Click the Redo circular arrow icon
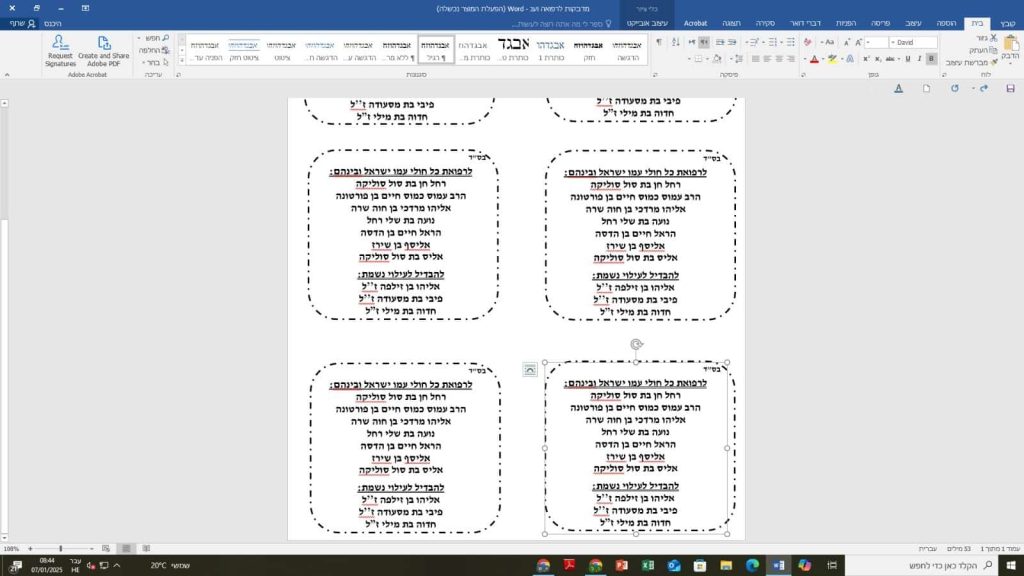The width and height of the screenshot is (1024, 576). click(954, 88)
